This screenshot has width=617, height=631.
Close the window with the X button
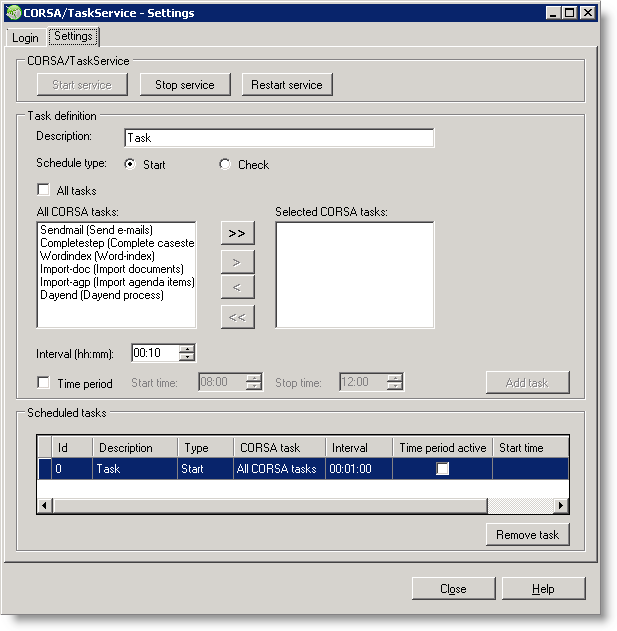(x=588, y=13)
